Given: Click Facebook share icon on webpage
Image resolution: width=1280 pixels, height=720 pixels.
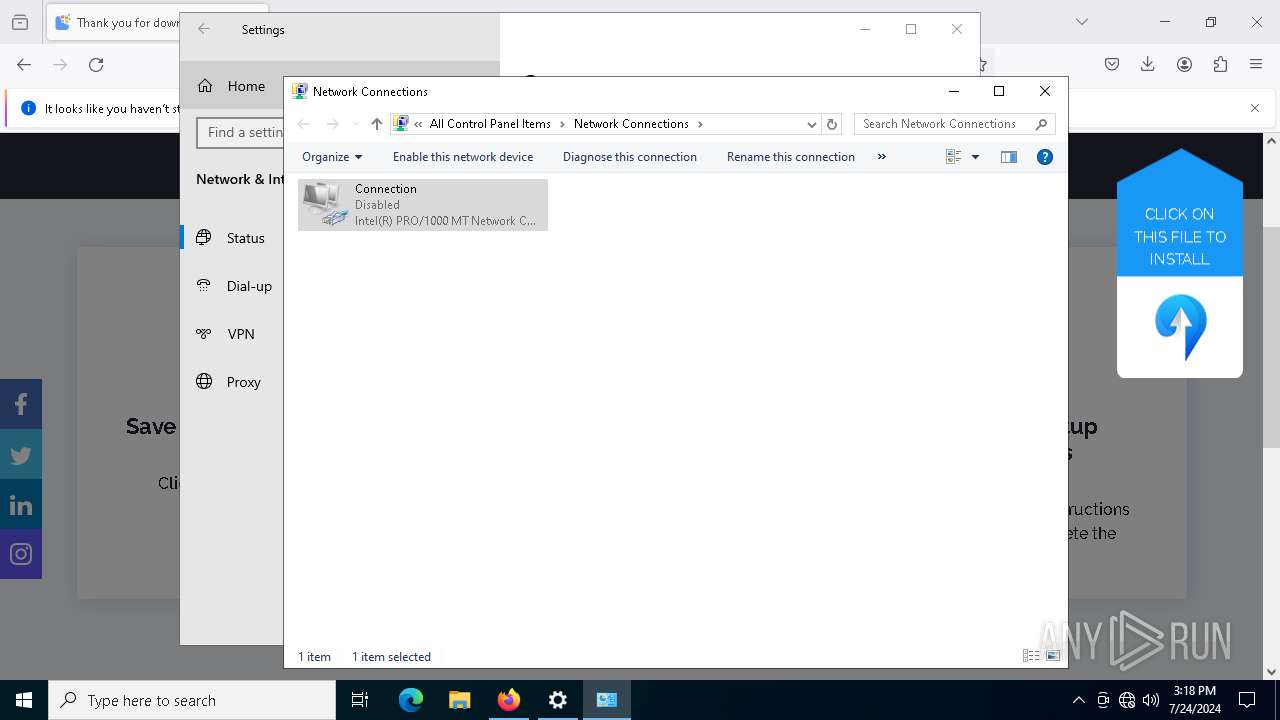Looking at the screenshot, I should [x=21, y=404].
